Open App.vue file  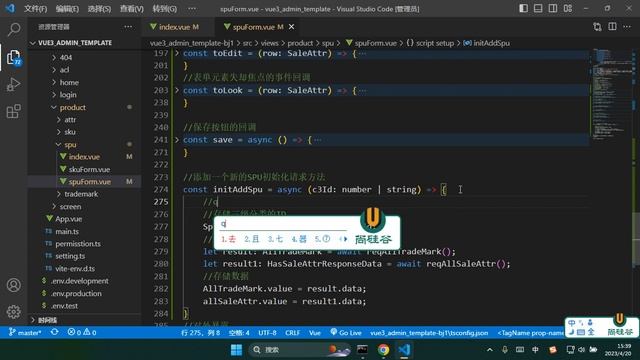click(x=69, y=219)
